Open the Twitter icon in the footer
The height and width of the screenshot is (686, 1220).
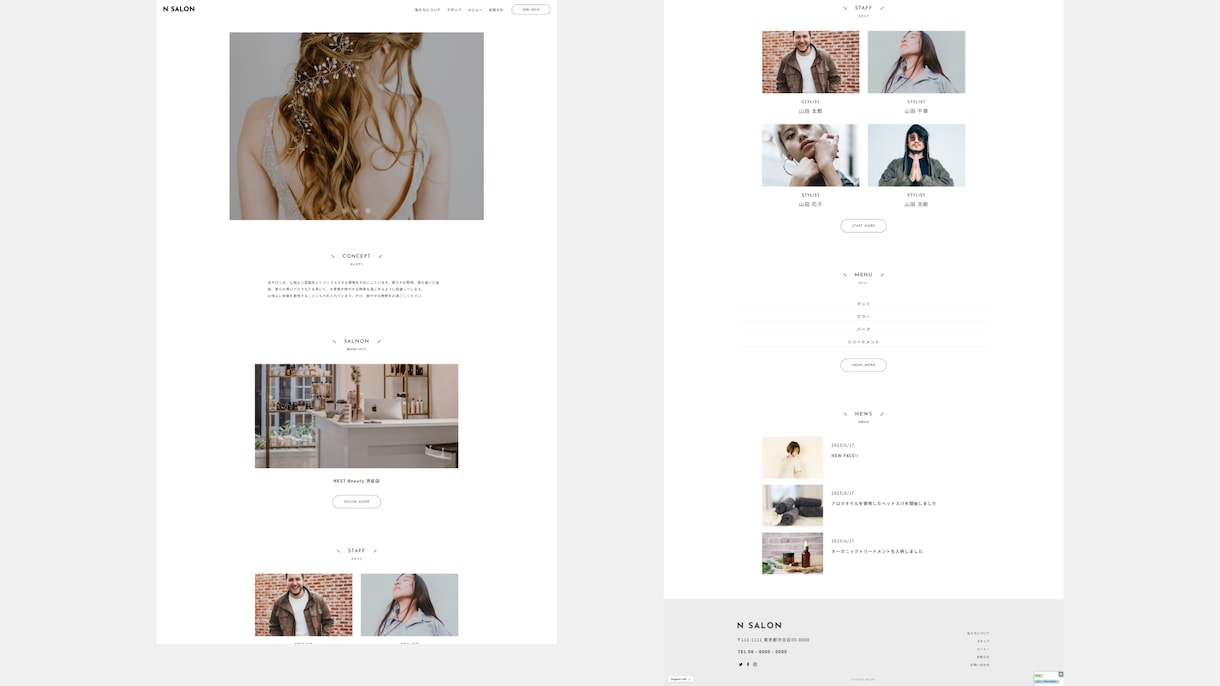tap(741, 664)
